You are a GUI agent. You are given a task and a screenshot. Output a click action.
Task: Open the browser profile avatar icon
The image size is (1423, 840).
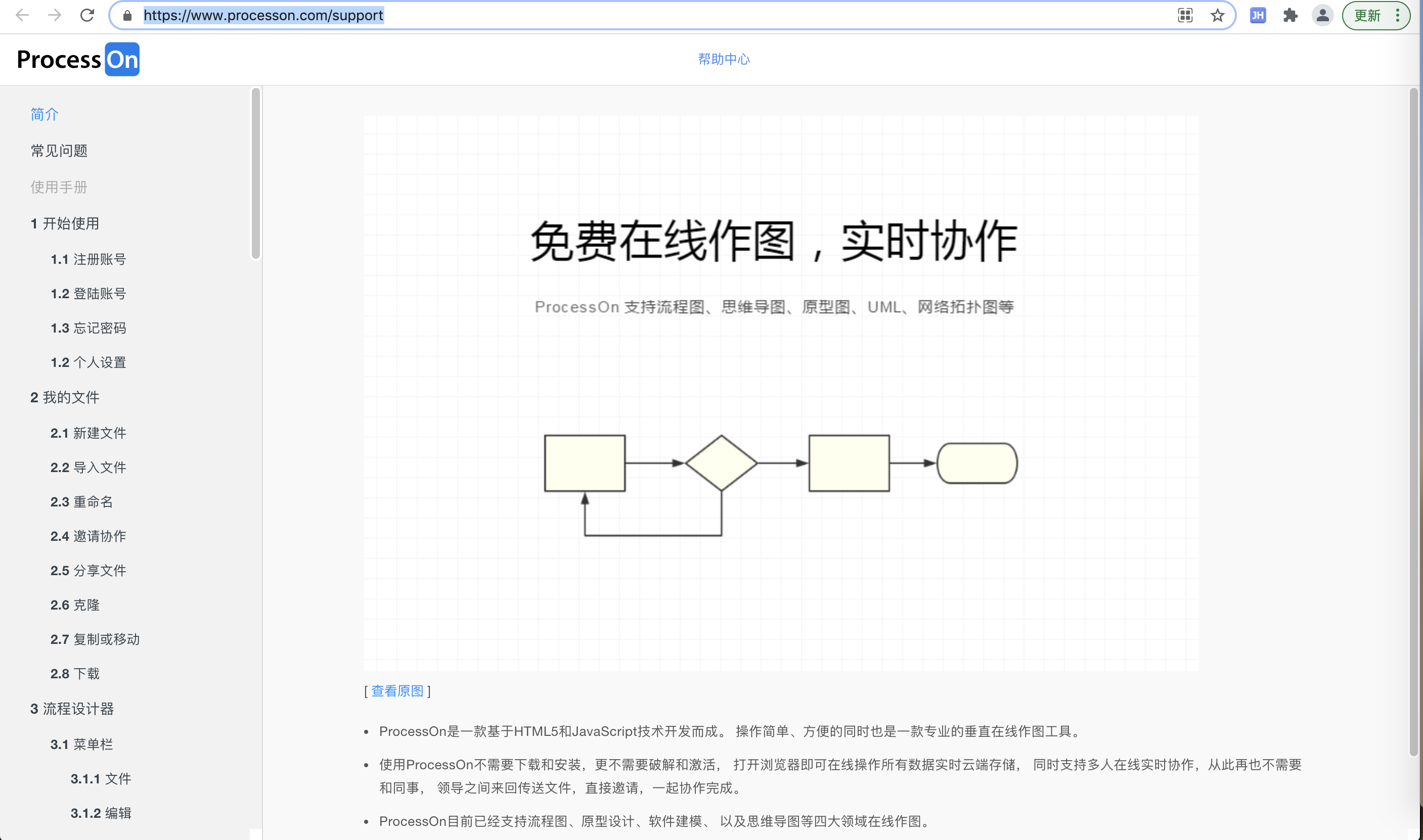pyautogui.click(x=1323, y=15)
